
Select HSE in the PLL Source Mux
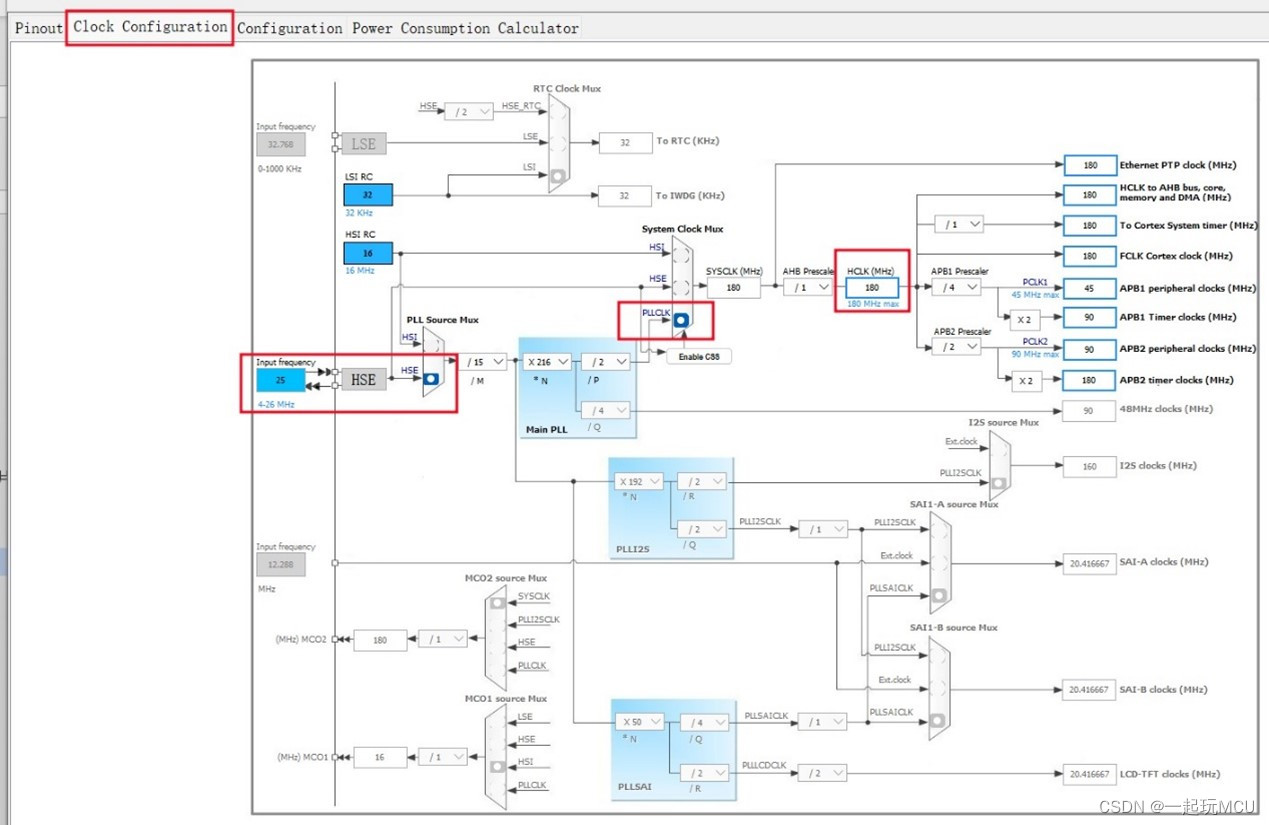(x=431, y=379)
